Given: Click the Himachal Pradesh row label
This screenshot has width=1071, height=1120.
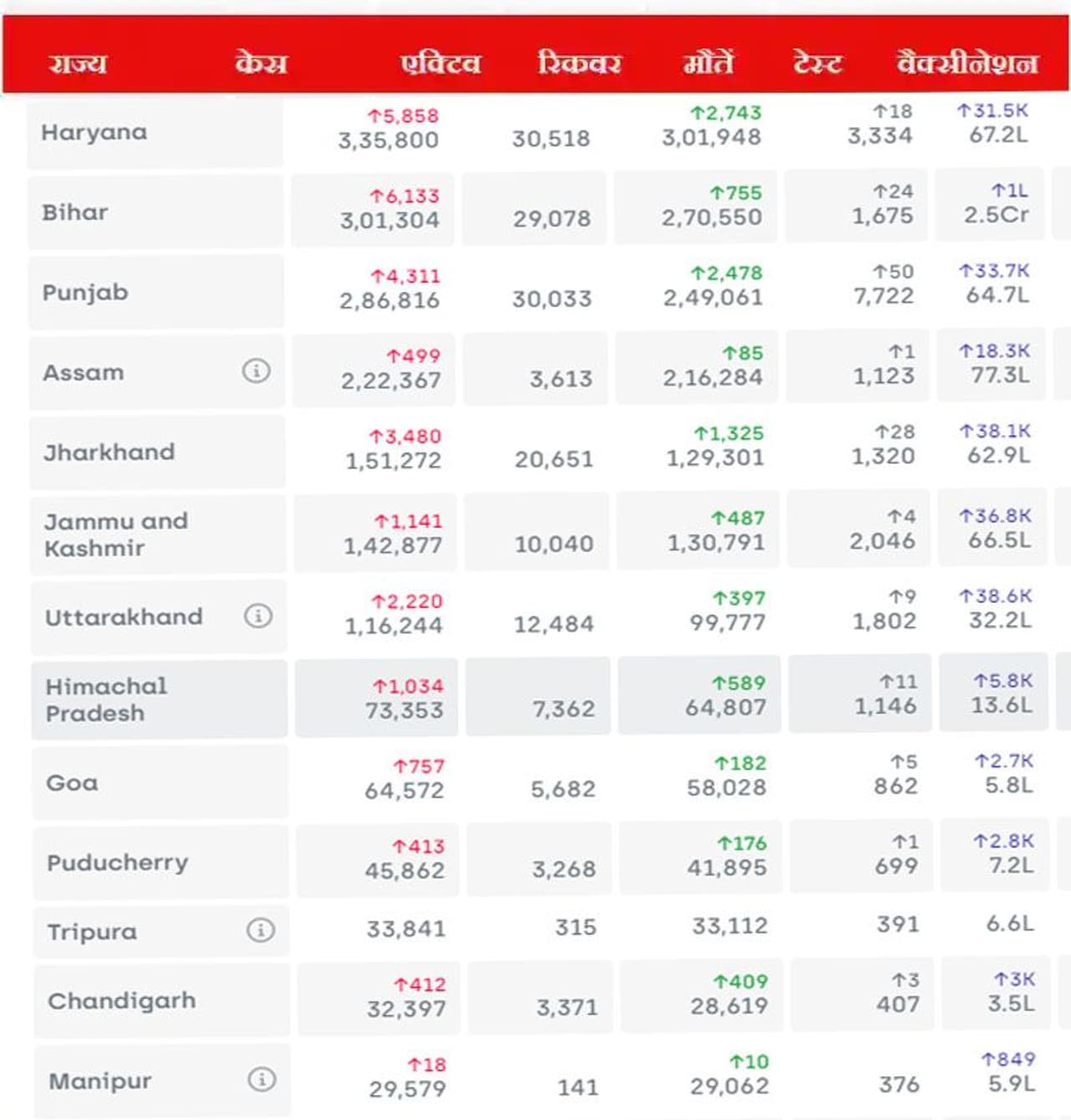Looking at the screenshot, I should (106, 699).
